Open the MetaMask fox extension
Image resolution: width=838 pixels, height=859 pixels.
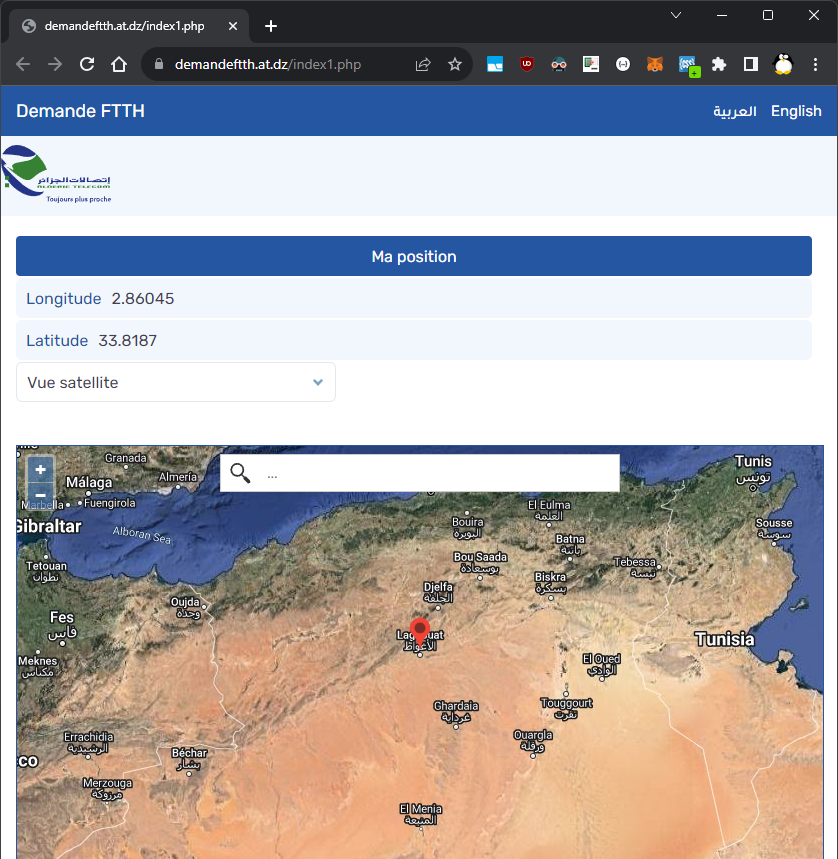click(x=655, y=64)
